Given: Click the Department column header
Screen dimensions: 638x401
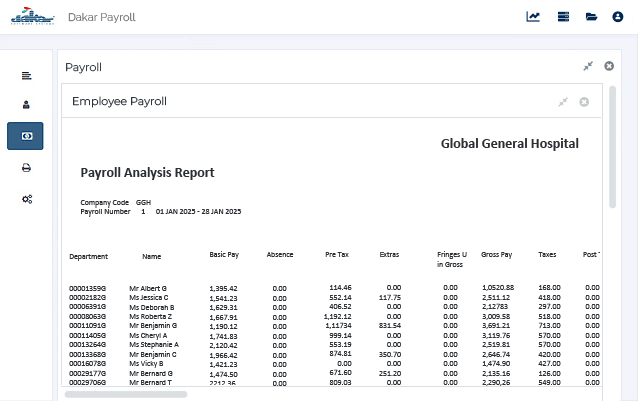Looking at the screenshot, I should [x=88, y=257].
